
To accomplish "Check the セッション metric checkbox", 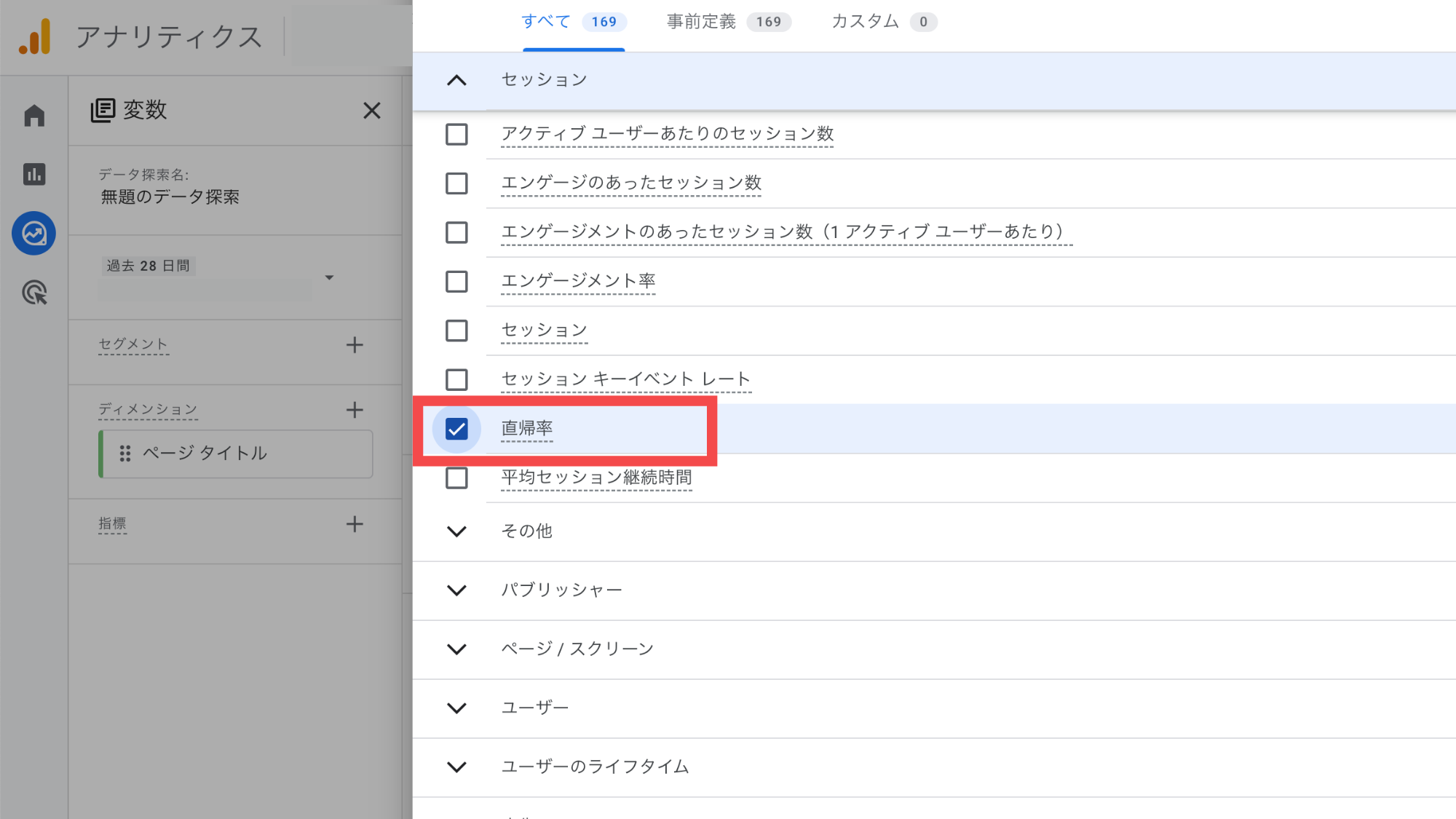I will click(x=456, y=331).
